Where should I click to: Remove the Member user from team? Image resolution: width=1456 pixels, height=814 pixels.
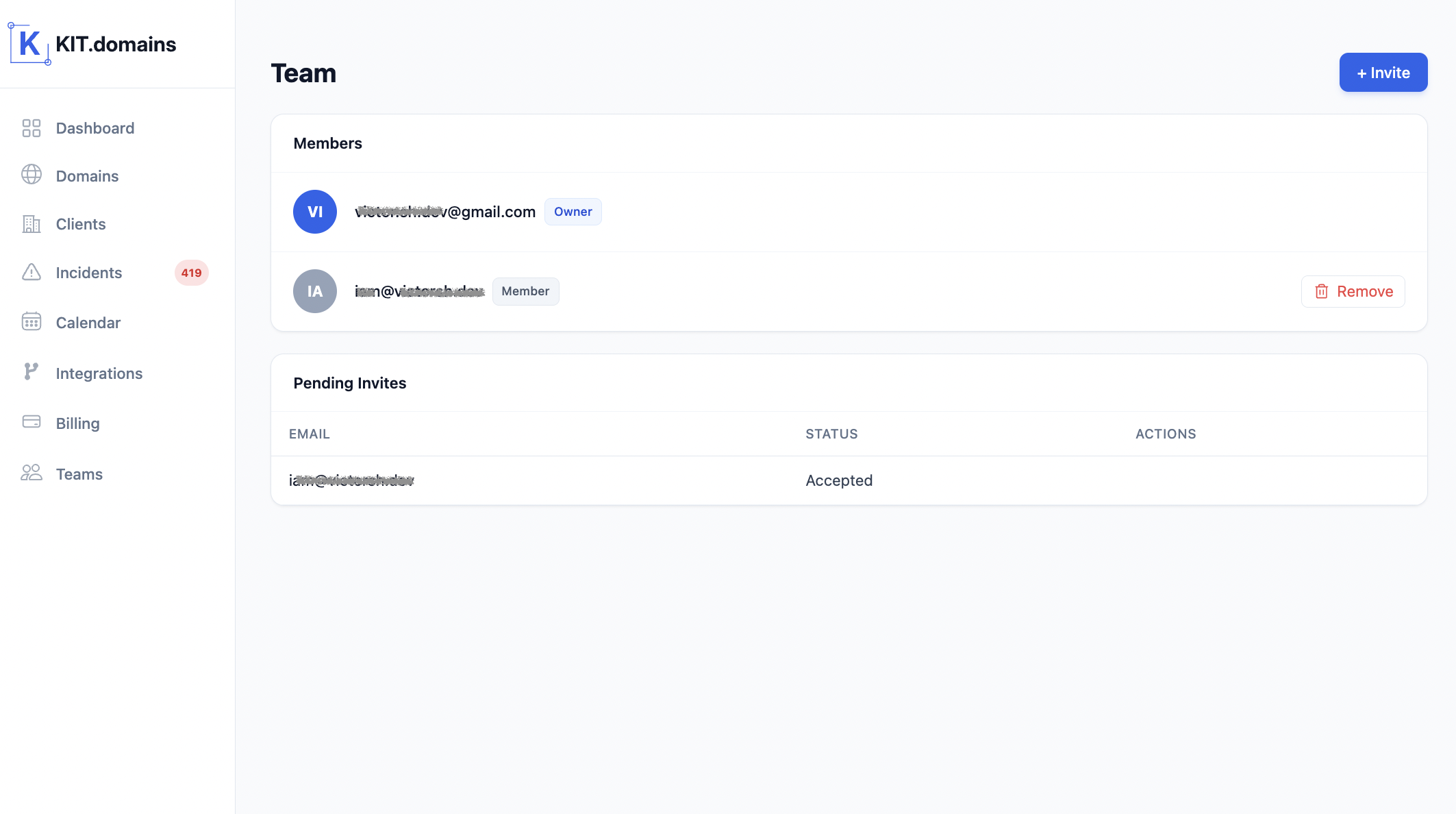click(1353, 292)
